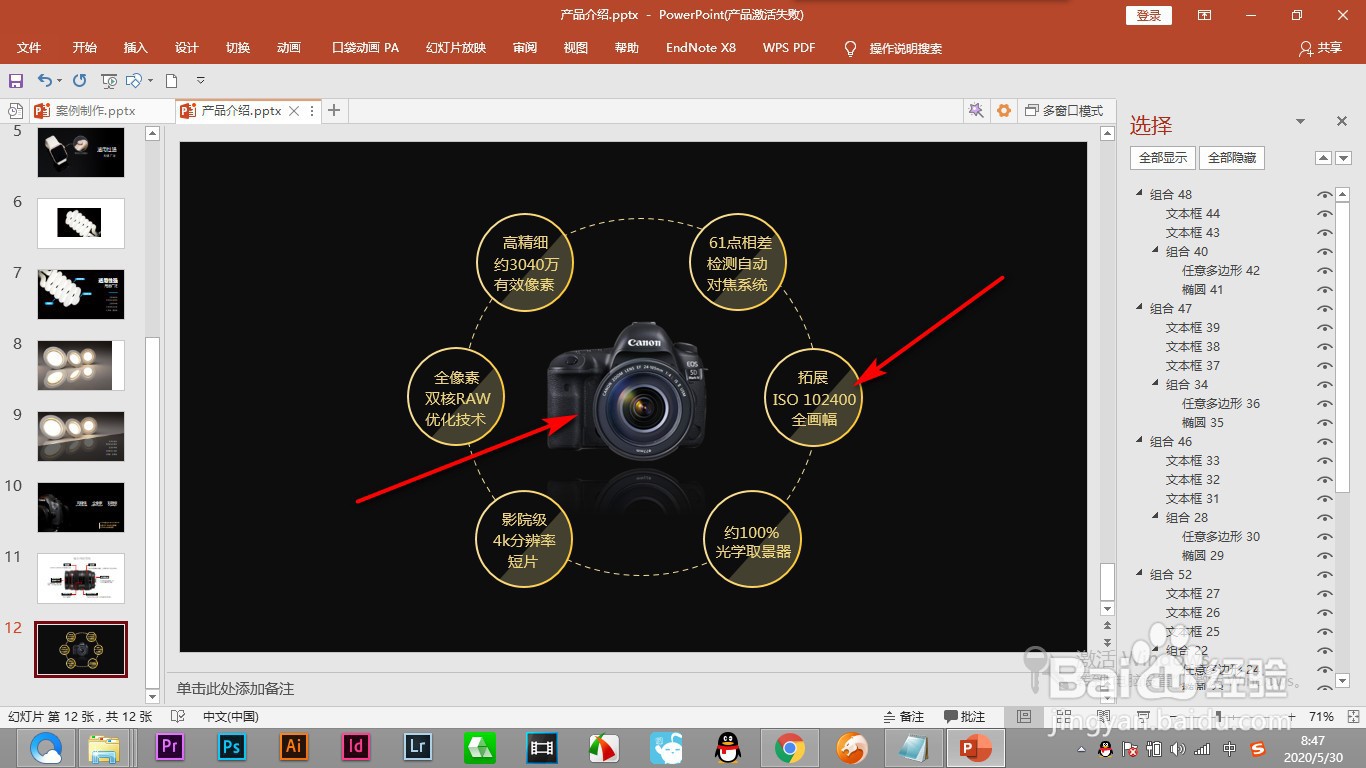This screenshot has width=1366, height=768.
Task: Toggle visibility of 文本框 33
Action: coord(1325,461)
